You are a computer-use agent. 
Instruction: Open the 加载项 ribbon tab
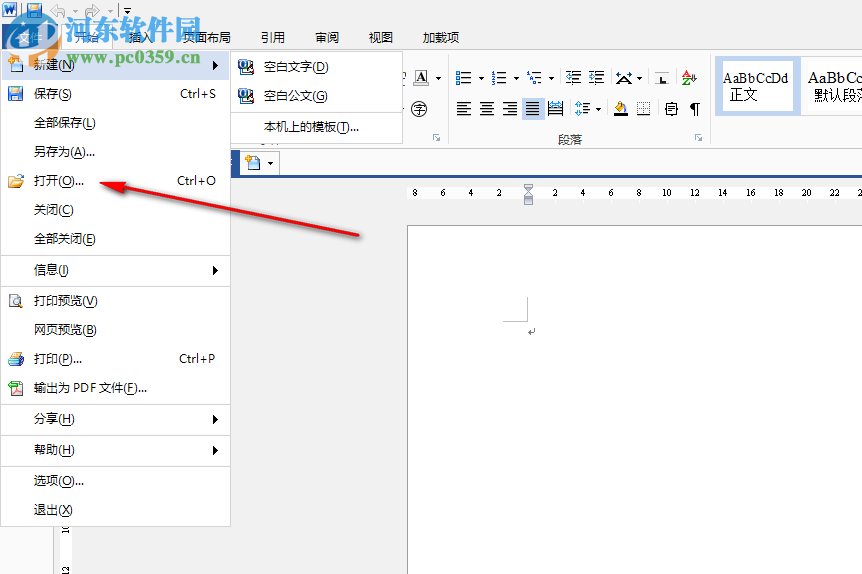441,37
